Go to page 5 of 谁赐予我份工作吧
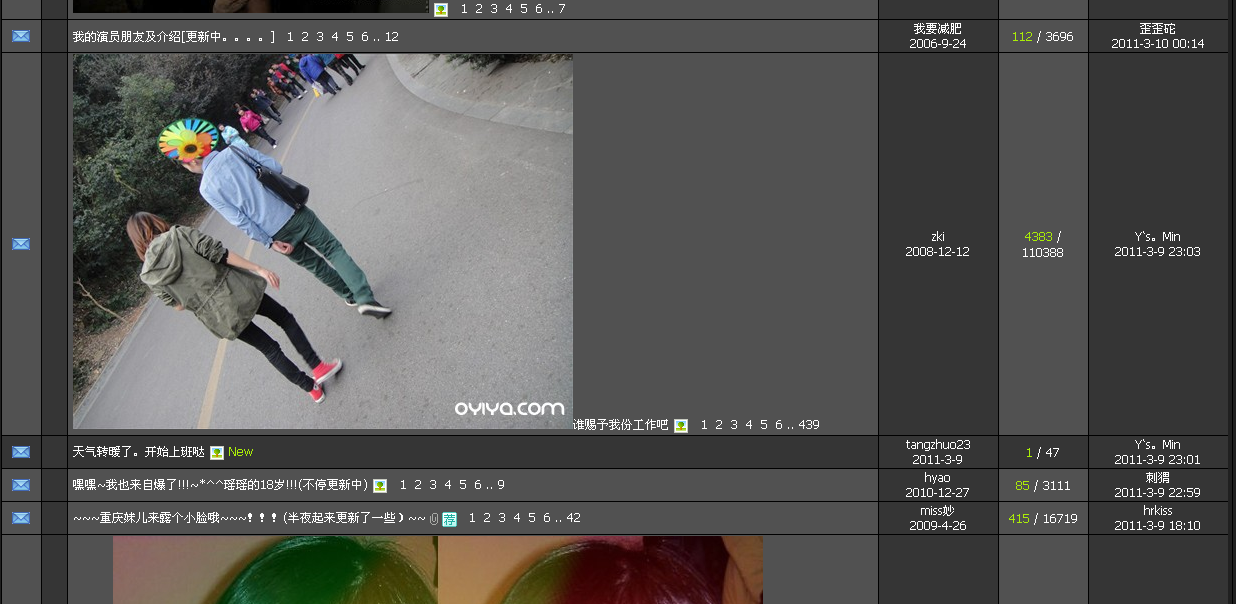This screenshot has width=1236, height=604. 764,425
